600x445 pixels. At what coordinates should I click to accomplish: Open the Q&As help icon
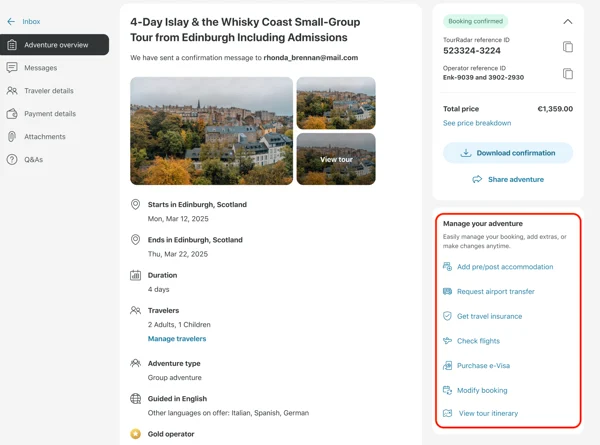[x=12, y=160]
